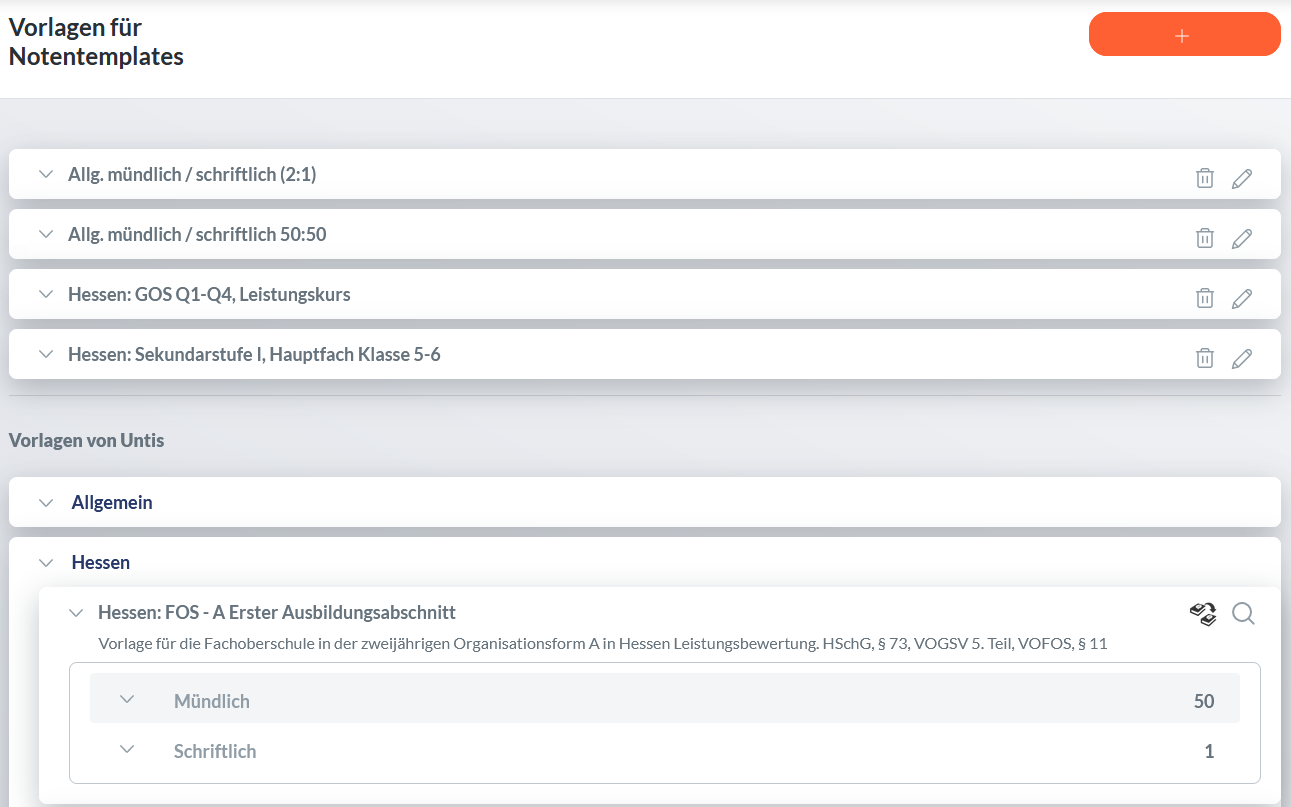This screenshot has width=1291, height=807.
Task: Expand the 'Mündlich' grade category
Action: point(127,699)
